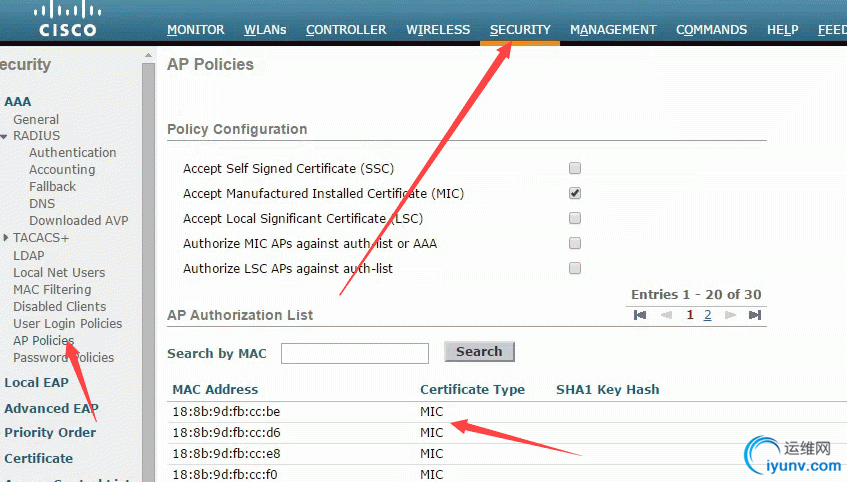
Task: Open User Login Policies
Action: 68,324
